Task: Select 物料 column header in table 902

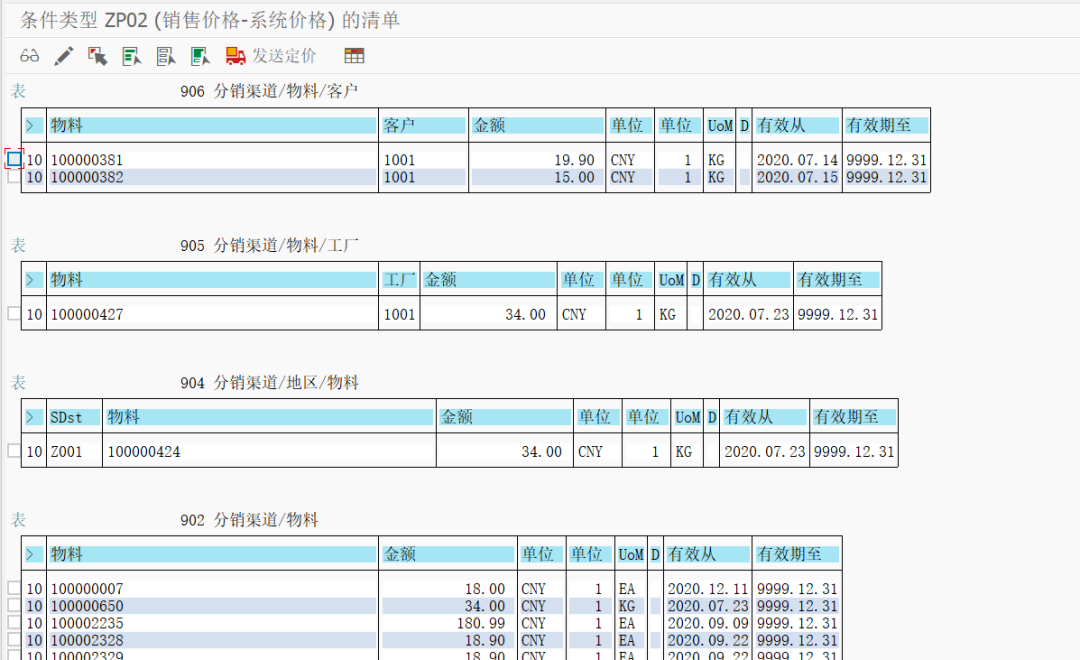Action: [212, 554]
